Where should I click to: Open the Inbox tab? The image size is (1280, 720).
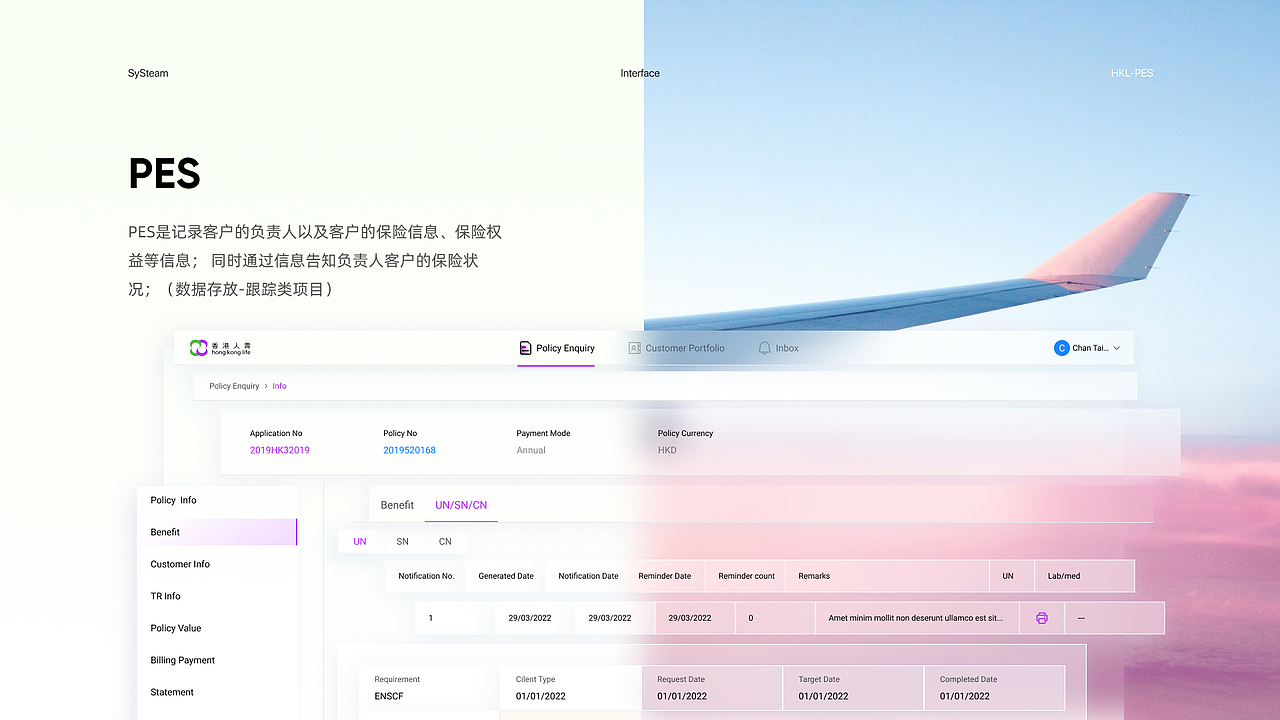[x=778, y=348]
